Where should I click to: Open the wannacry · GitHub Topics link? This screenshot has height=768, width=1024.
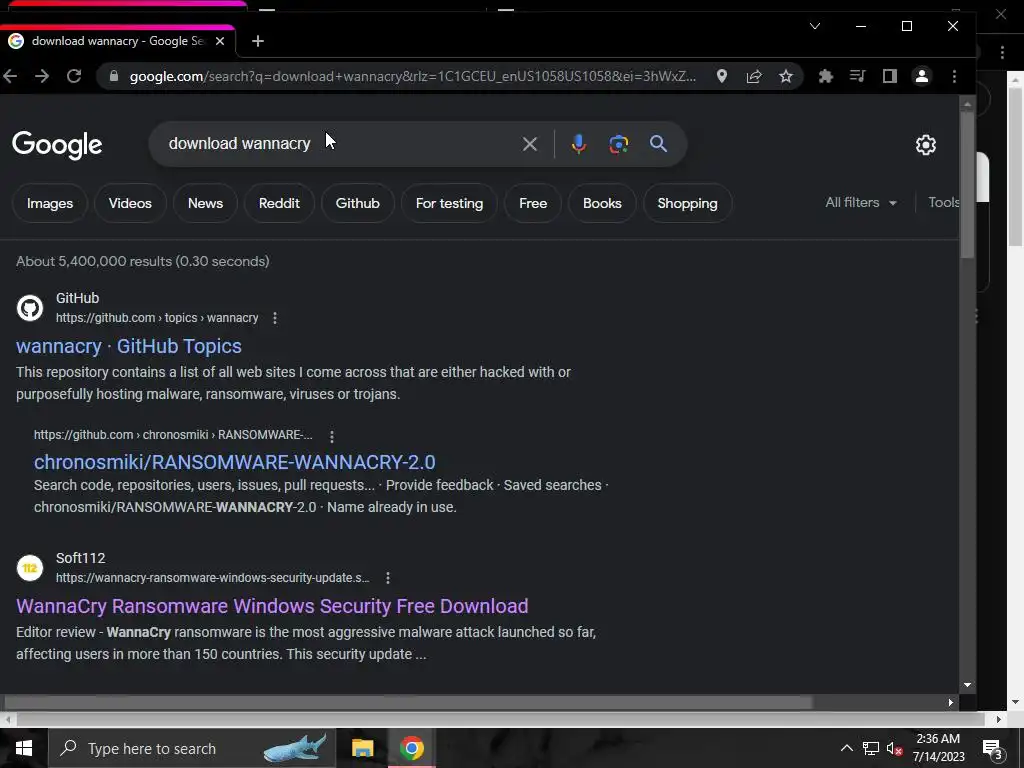pyautogui.click(x=129, y=346)
